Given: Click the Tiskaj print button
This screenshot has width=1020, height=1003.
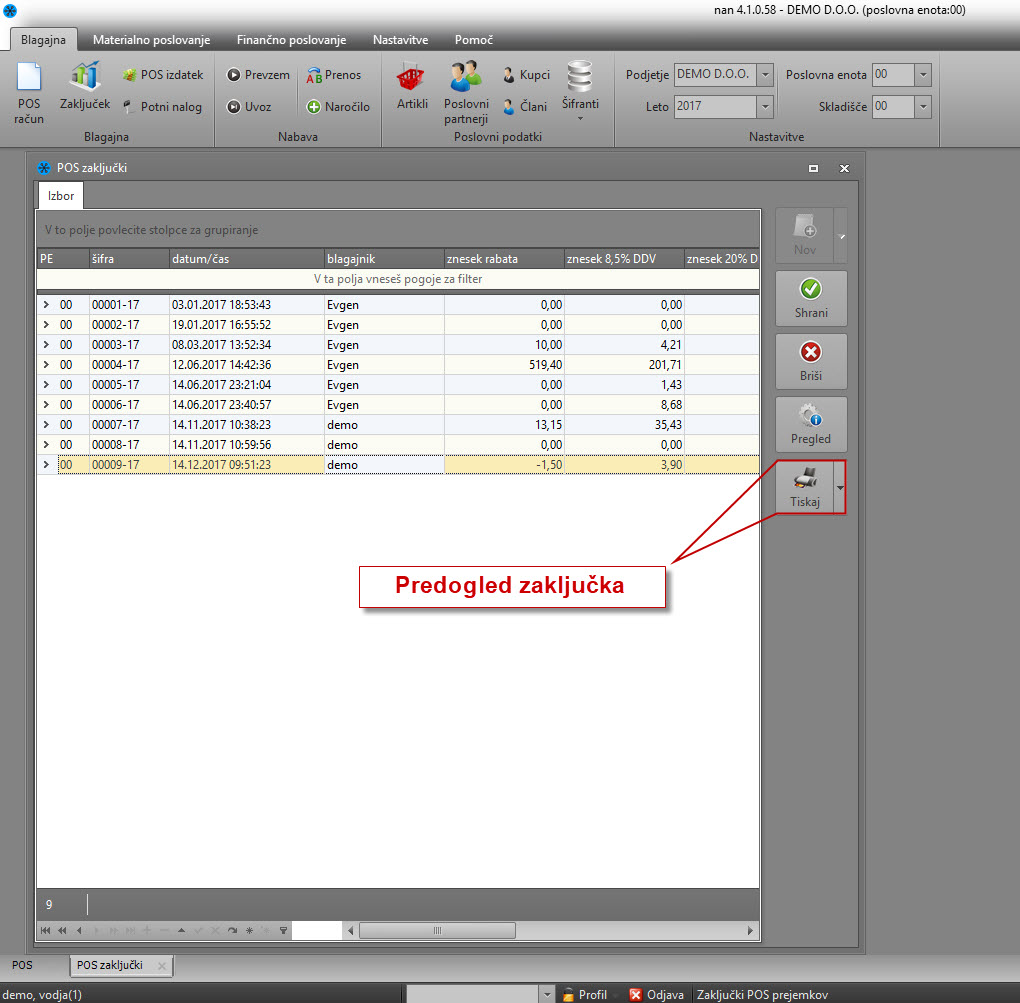Looking at the screenshot, I should (x=805, y=488).
